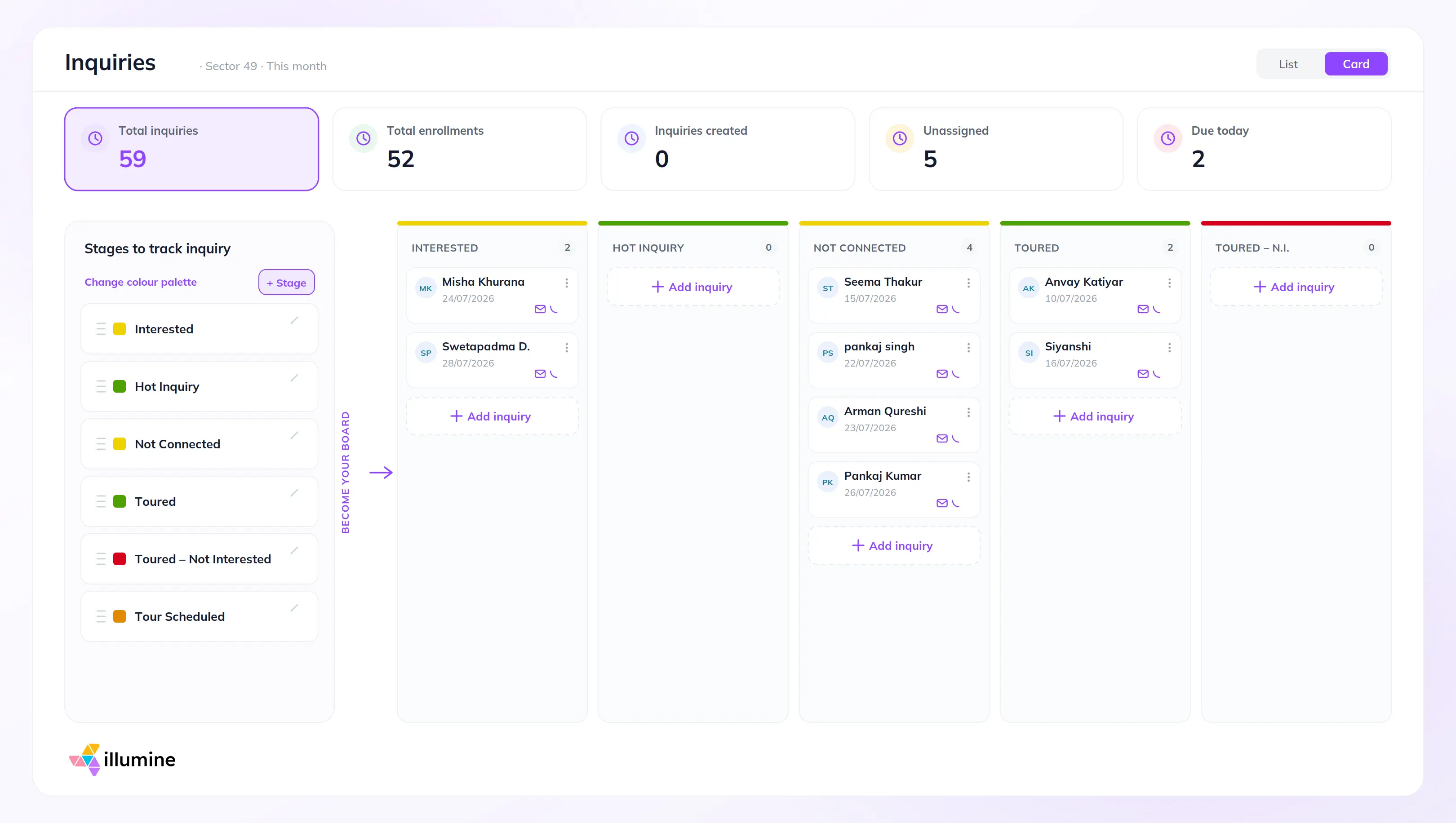1456x823 pixels.
Task: Click mail icon on Siyanshi card
Action: point(1143,374)
